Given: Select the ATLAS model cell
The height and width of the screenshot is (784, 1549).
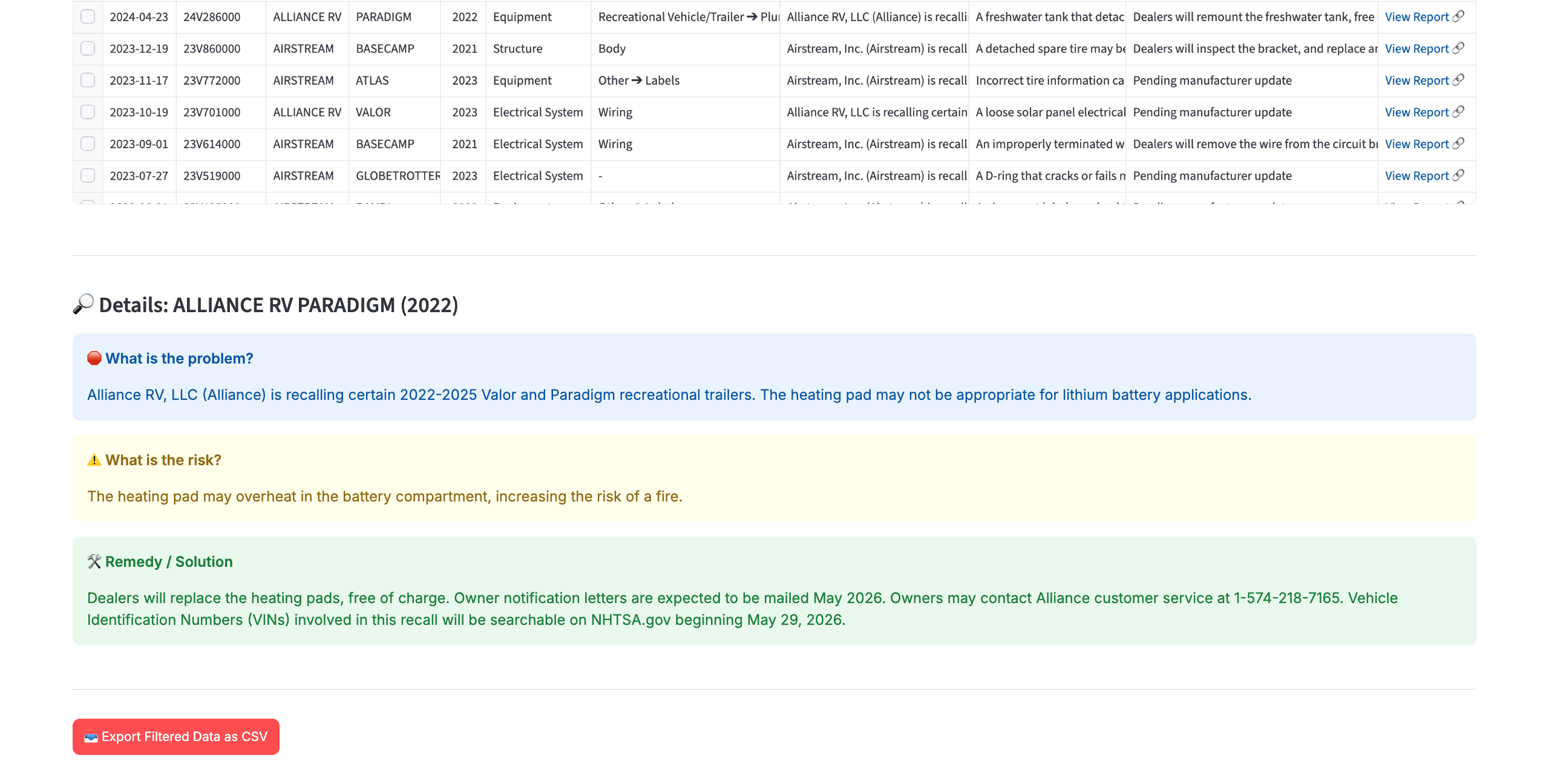Looking at the screenshot, I should pyautogui.click(x=395, y=80).
